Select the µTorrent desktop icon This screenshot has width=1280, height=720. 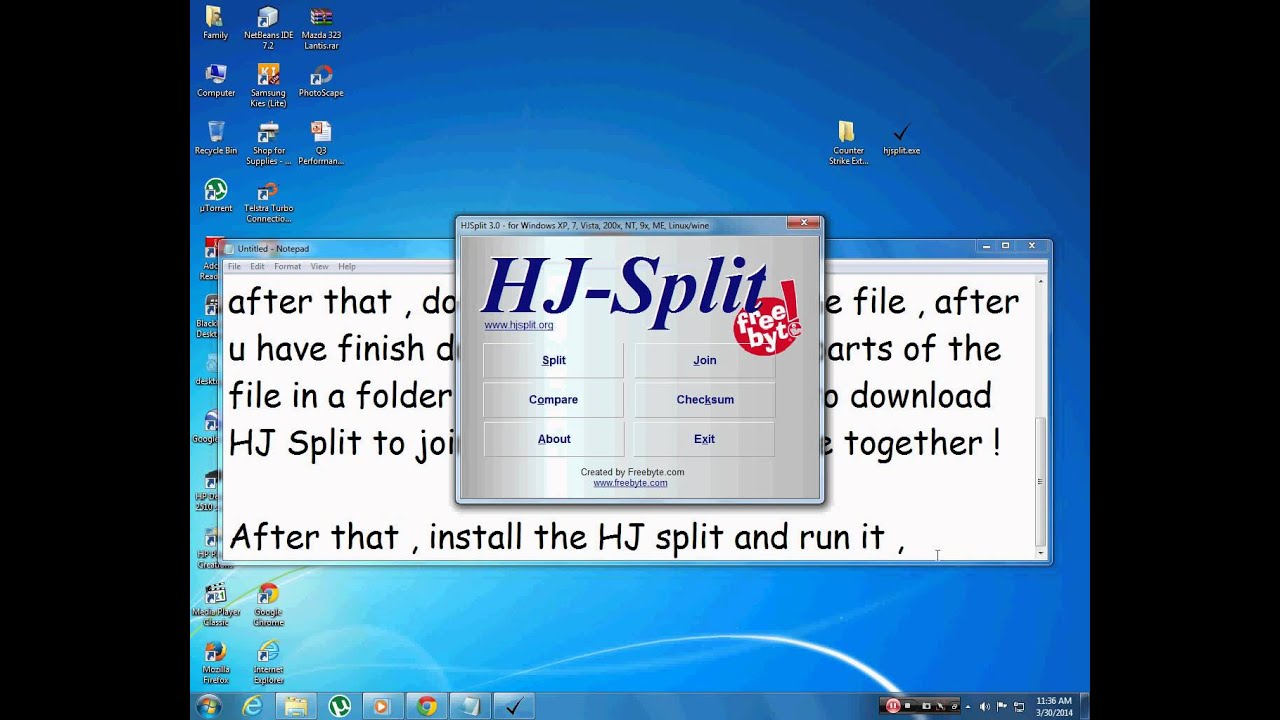(215, 196)
